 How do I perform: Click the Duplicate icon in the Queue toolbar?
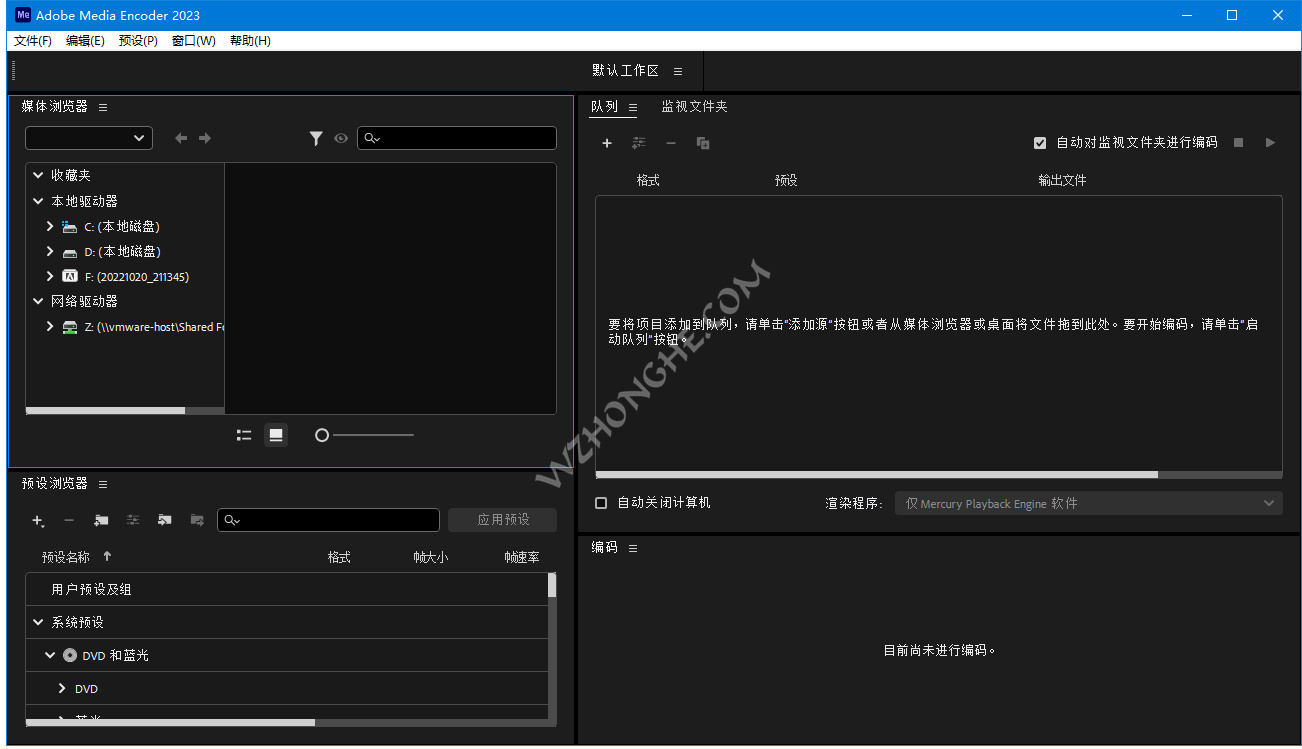click(x=703, y=143)
